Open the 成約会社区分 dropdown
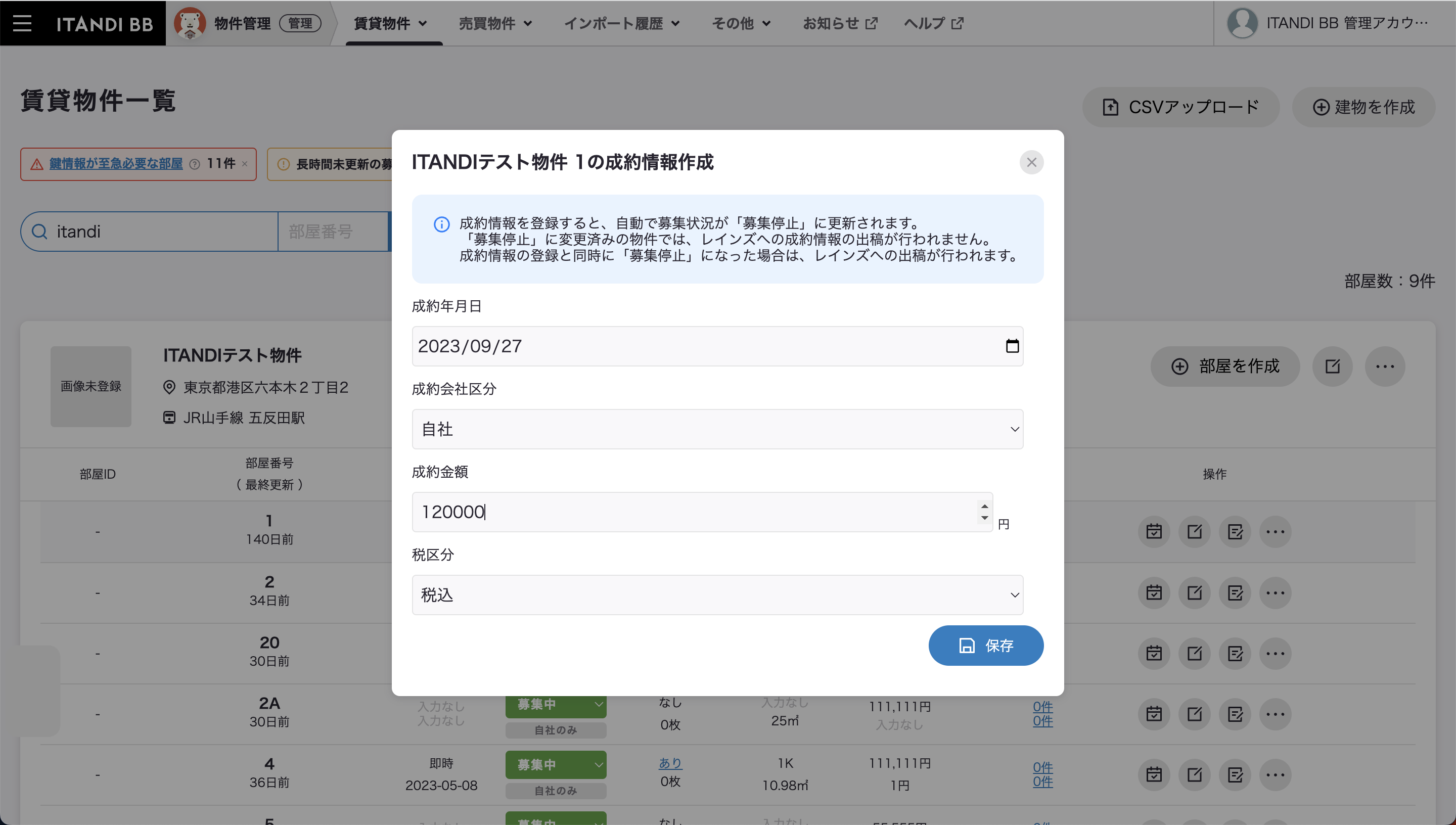1456x825 pixels. 717,430
